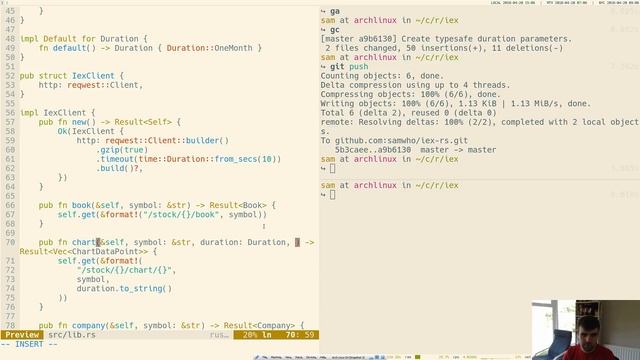Click the -- INSERT -- mode text

point(29,344)
